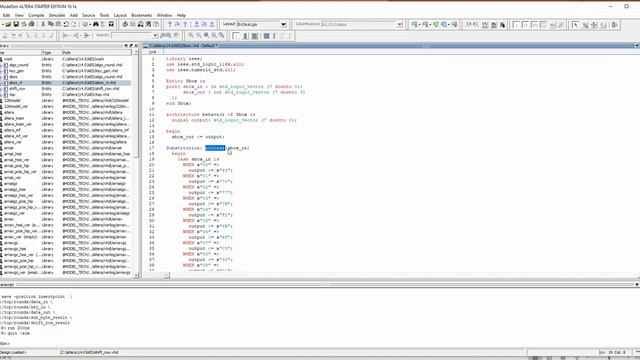Screen dimensions: 640x360
Task: Click the Path column header
Action: 96,53
